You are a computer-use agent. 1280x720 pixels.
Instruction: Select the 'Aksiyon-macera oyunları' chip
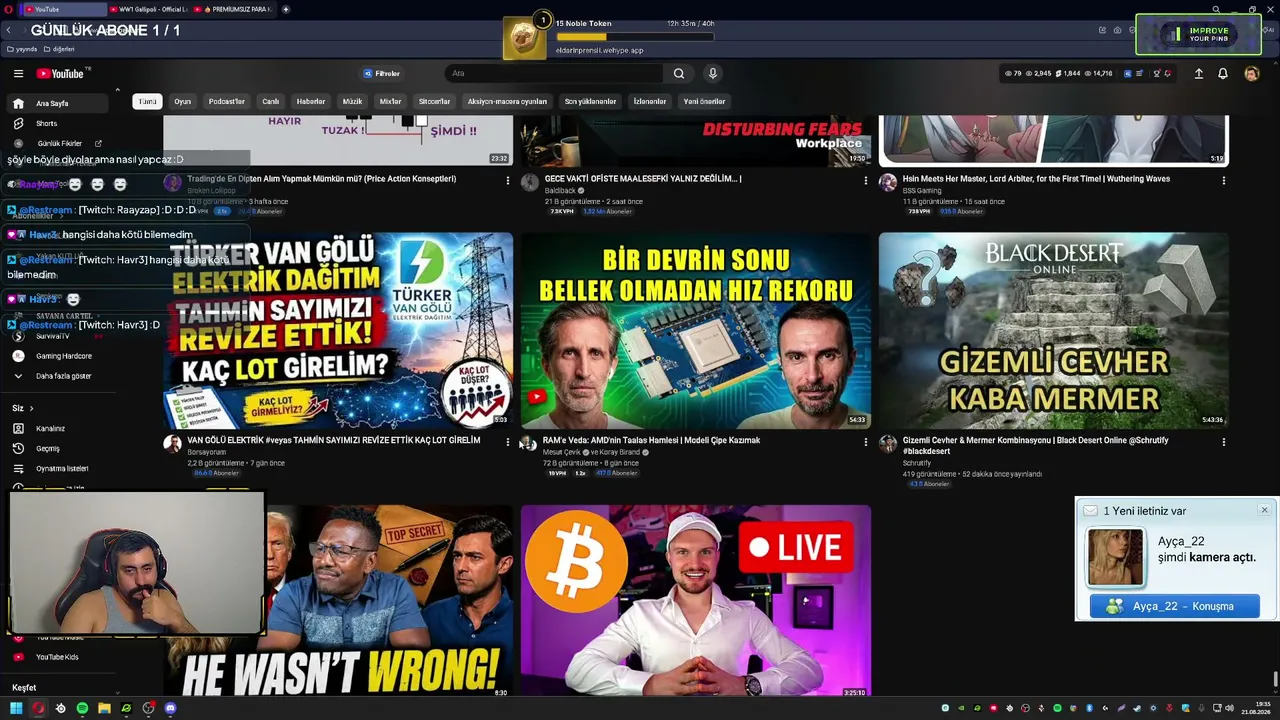click(507, 101)
